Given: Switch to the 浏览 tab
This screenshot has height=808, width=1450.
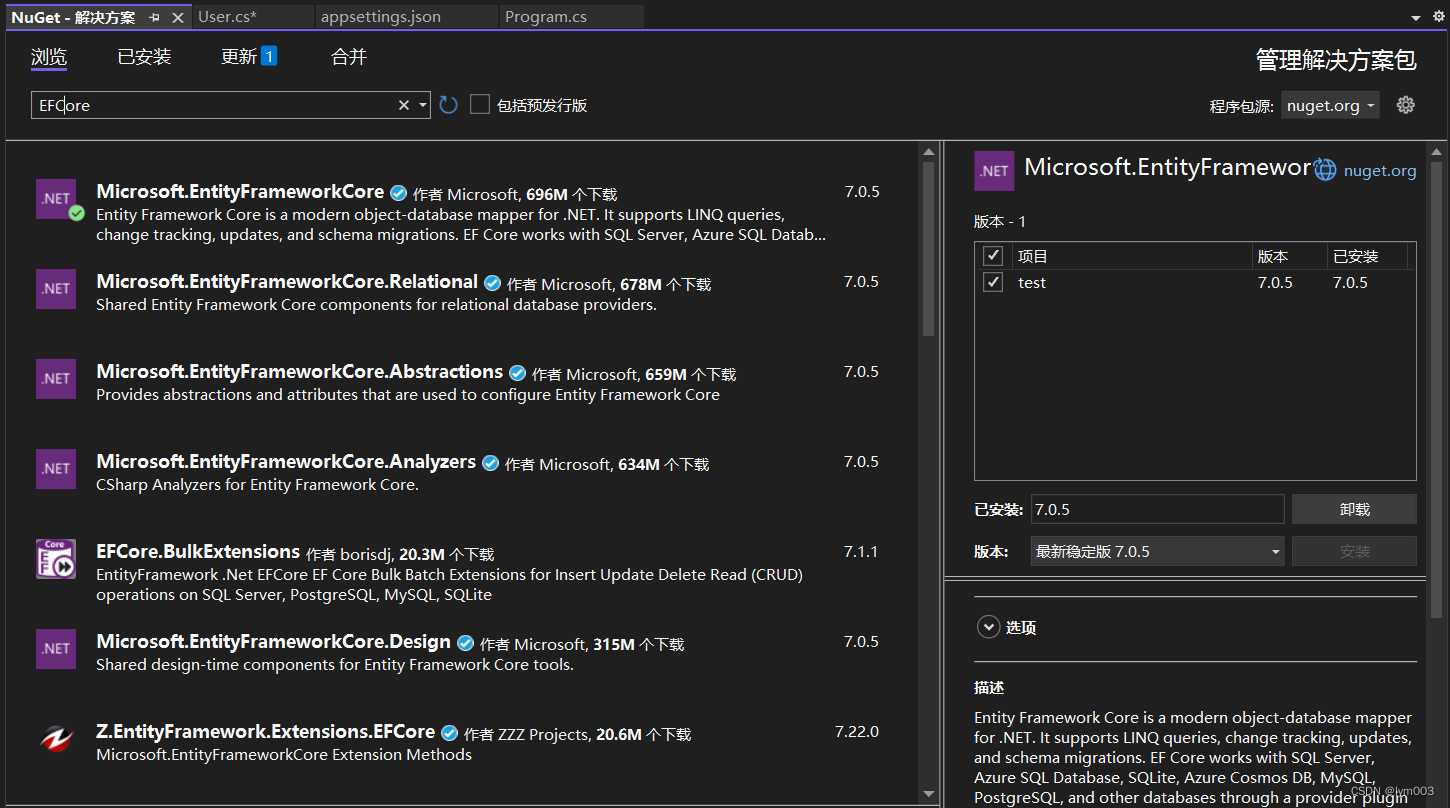Looking at the screenshot, I should click(49, 57).
